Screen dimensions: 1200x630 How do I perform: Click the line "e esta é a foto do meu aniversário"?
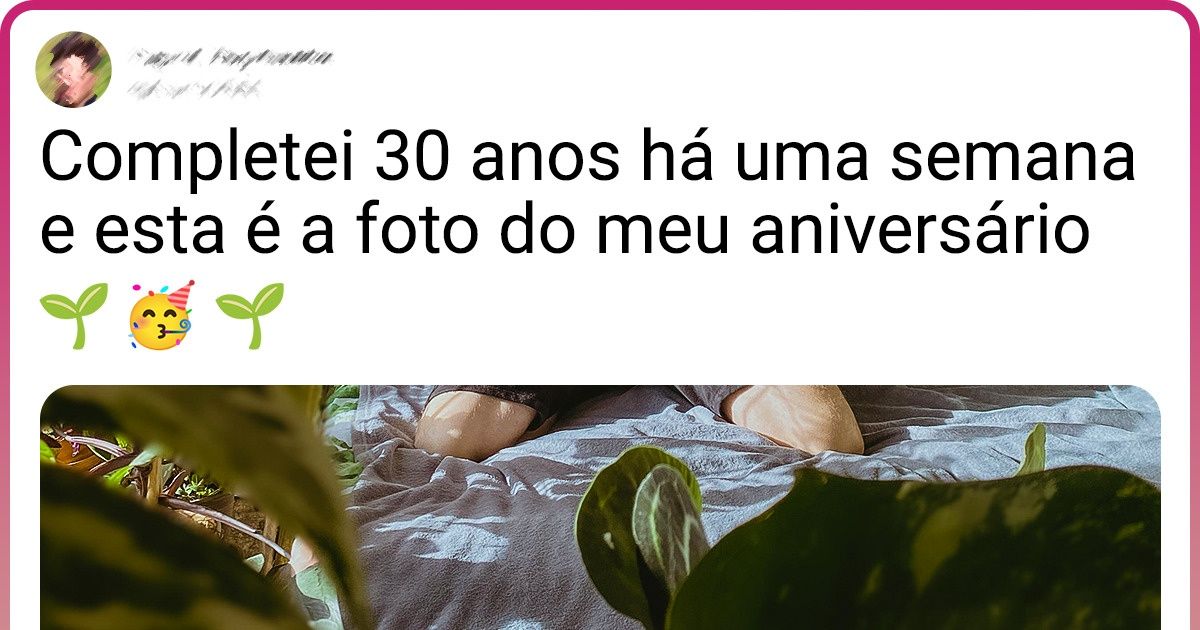565,232
